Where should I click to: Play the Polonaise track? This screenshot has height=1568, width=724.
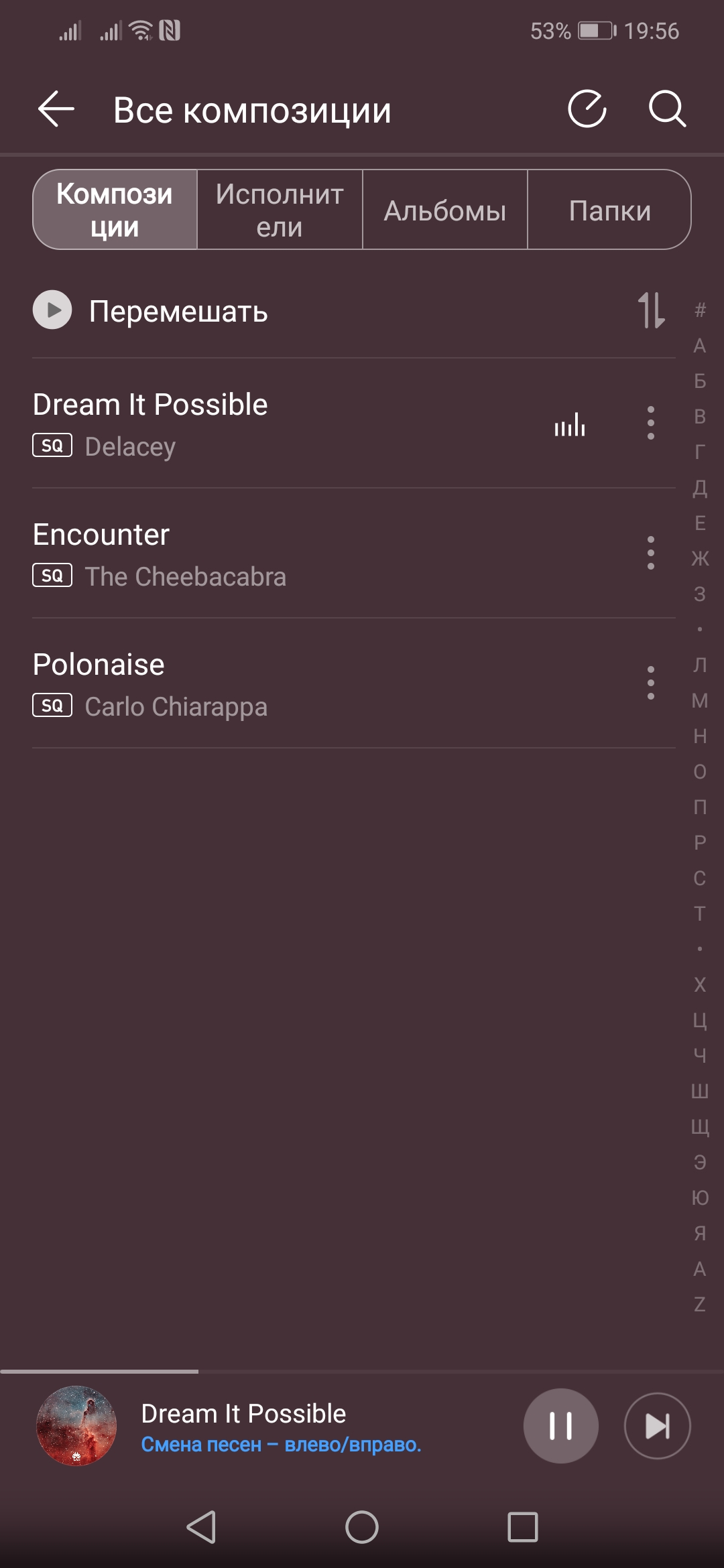(x=268, y=683)
